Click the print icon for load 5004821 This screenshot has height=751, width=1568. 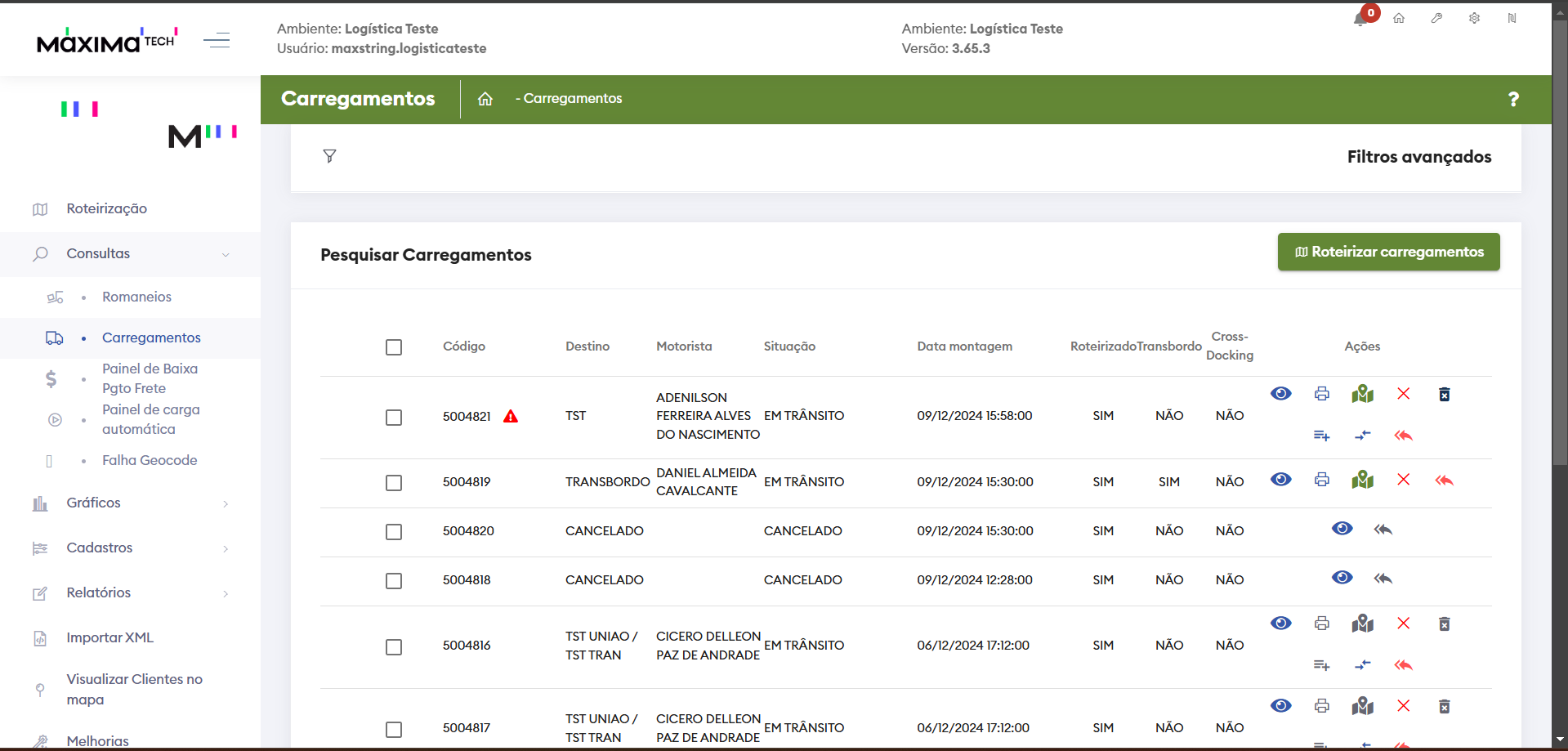[x=1321, y=394]
